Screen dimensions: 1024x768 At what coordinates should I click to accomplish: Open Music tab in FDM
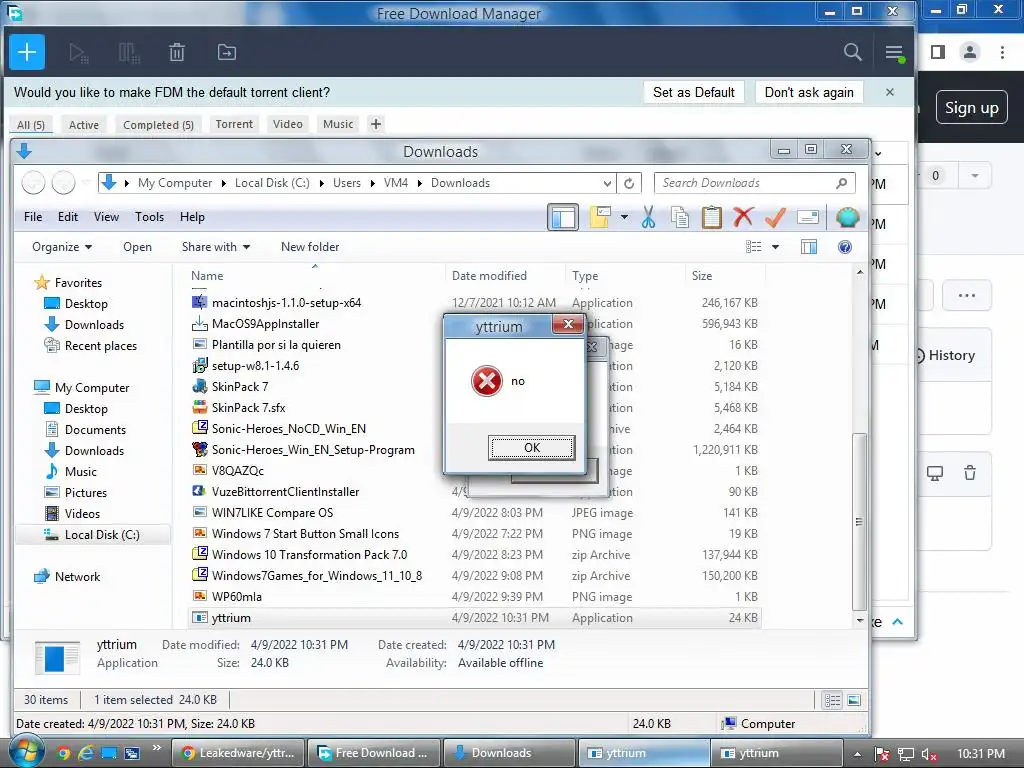[x=338, y=124]
